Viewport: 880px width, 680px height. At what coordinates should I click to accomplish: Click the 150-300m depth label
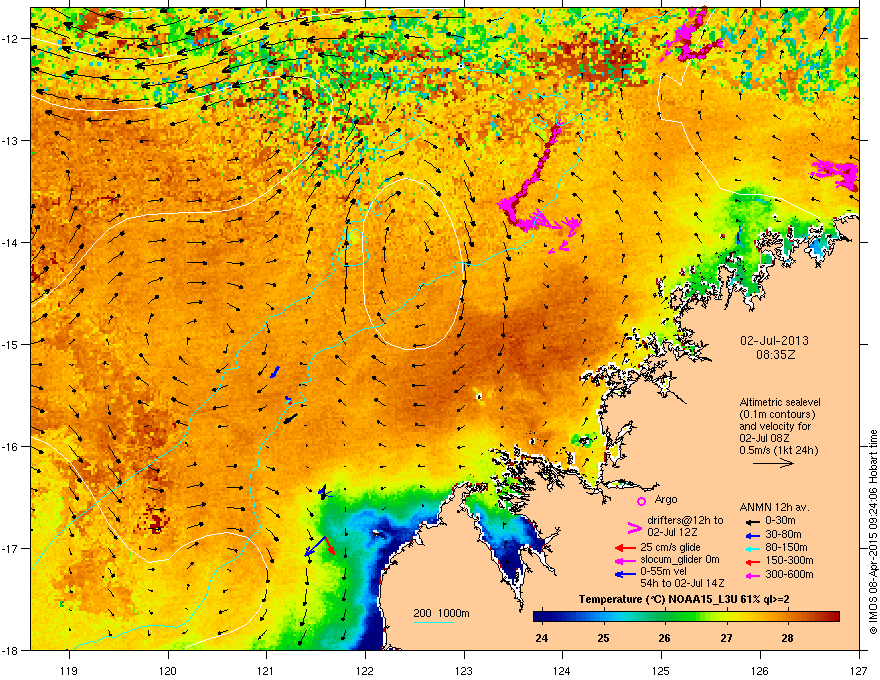(x=789, y=560)
